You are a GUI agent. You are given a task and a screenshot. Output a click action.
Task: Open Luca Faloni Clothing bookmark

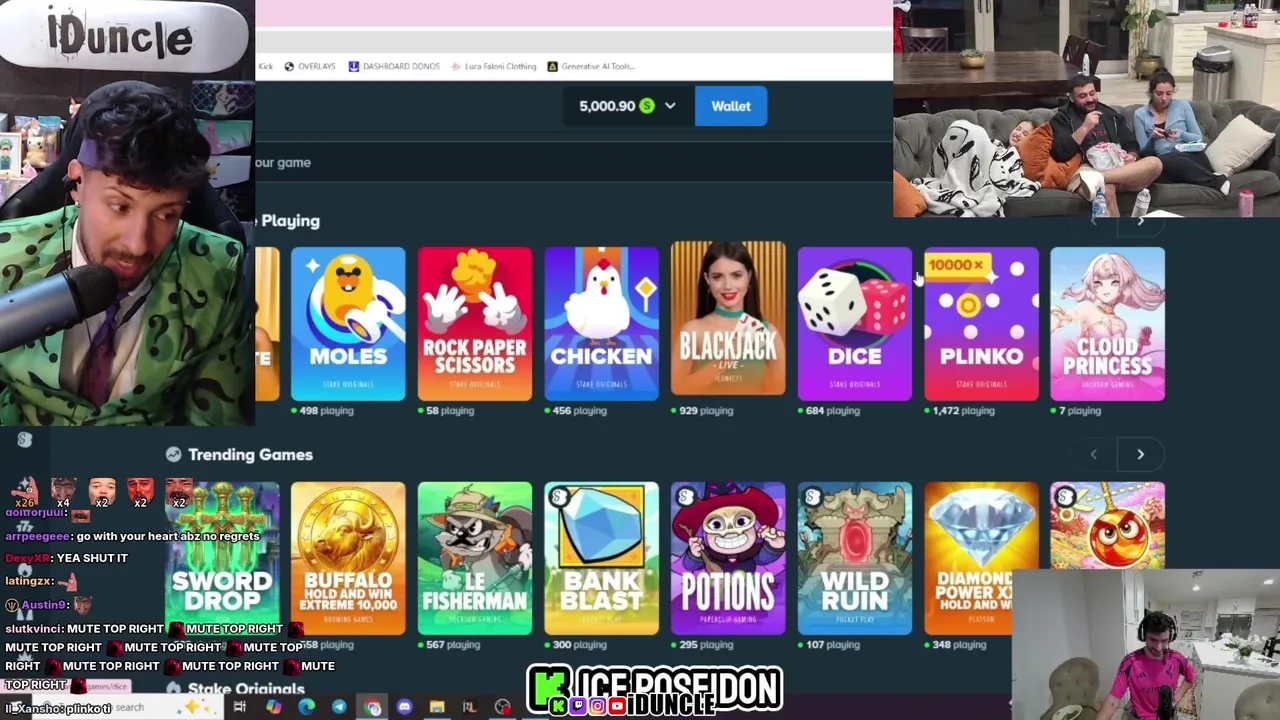coord(494,66)
